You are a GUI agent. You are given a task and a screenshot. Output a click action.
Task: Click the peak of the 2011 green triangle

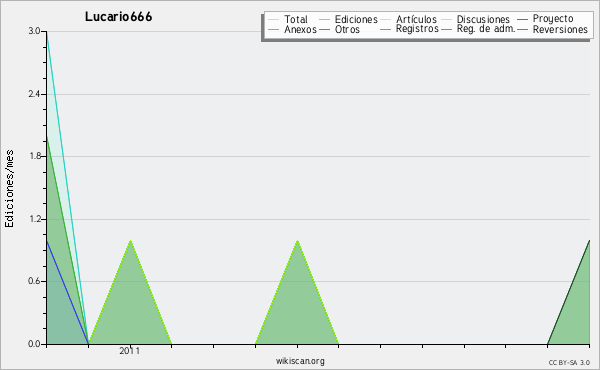tap(130, 240)
